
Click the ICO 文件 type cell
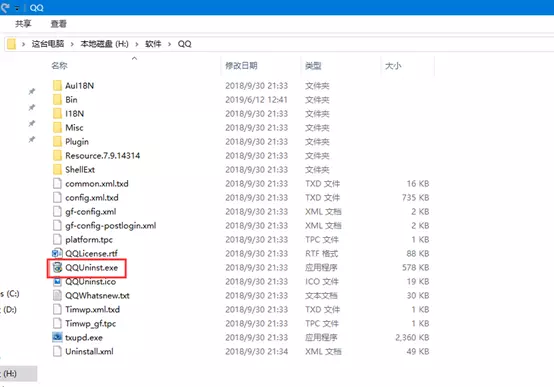[322, 282]
